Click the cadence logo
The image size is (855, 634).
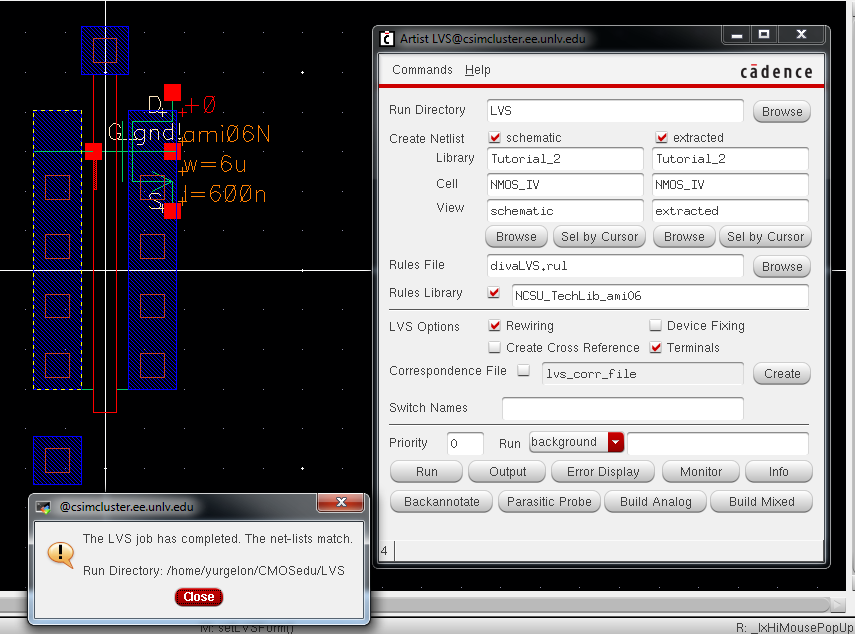pos(776,71)
